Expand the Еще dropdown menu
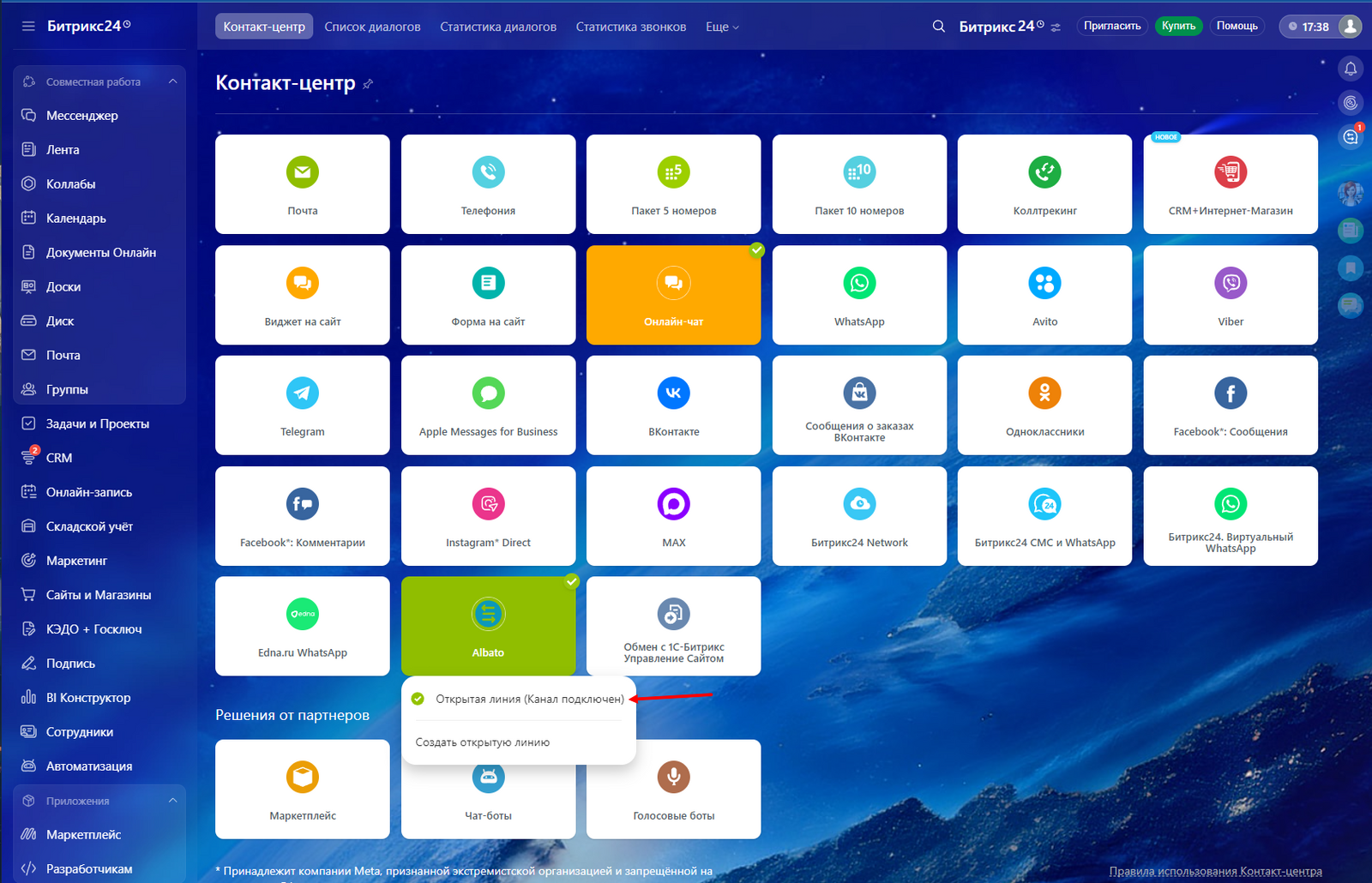 pos(721,27)
